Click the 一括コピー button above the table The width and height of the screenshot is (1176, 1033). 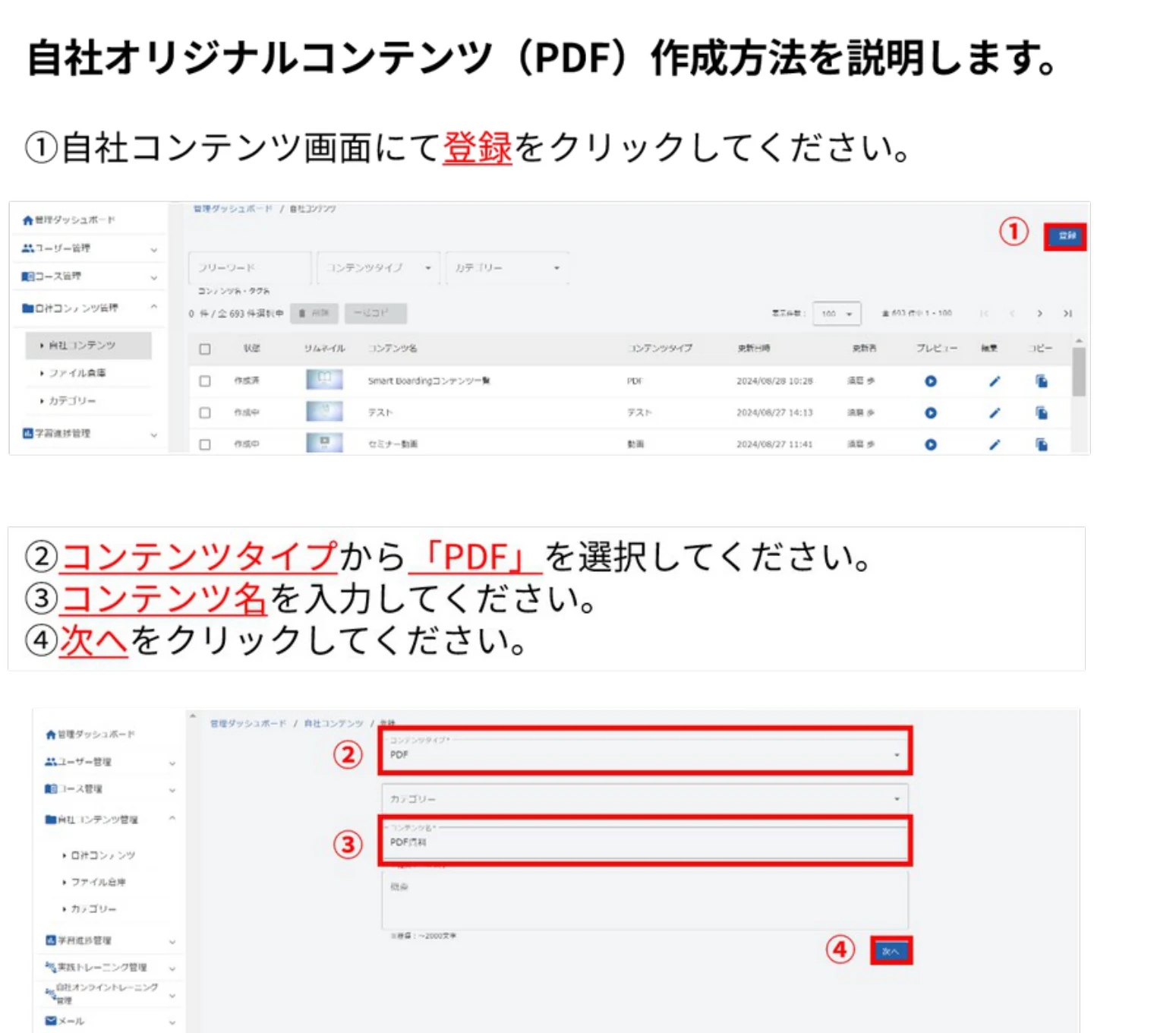376,313
